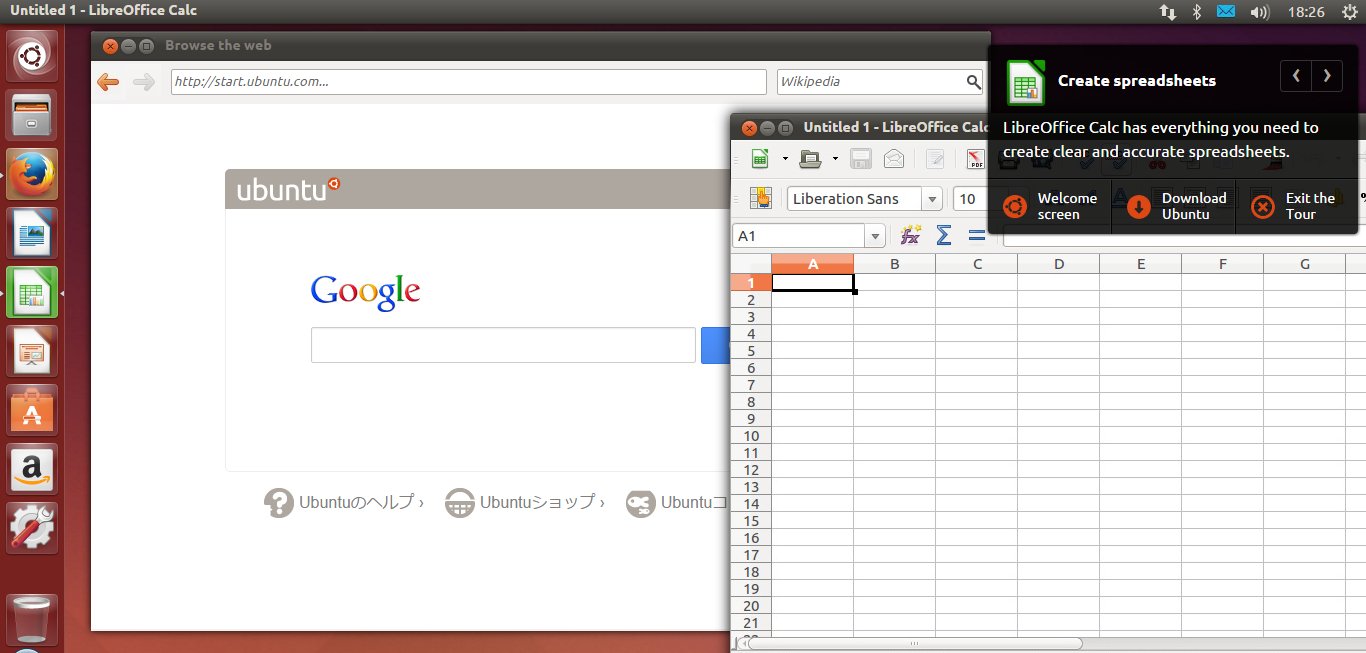Select row 10 header in Calc
This screenshot has height=653, width=1366.
point(751,436)
